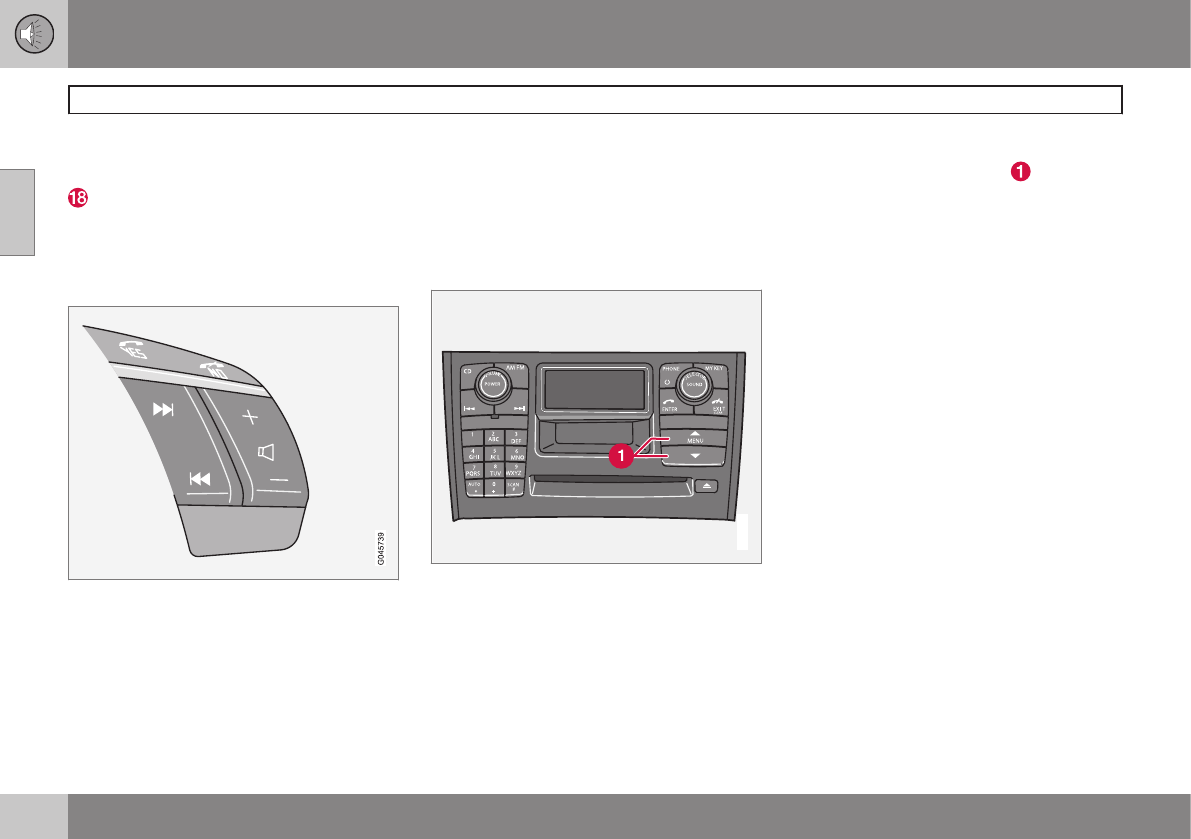Click the speaker symbol on the steering keypad
This screenshot has width=1191, height=839.
point(266,453)
